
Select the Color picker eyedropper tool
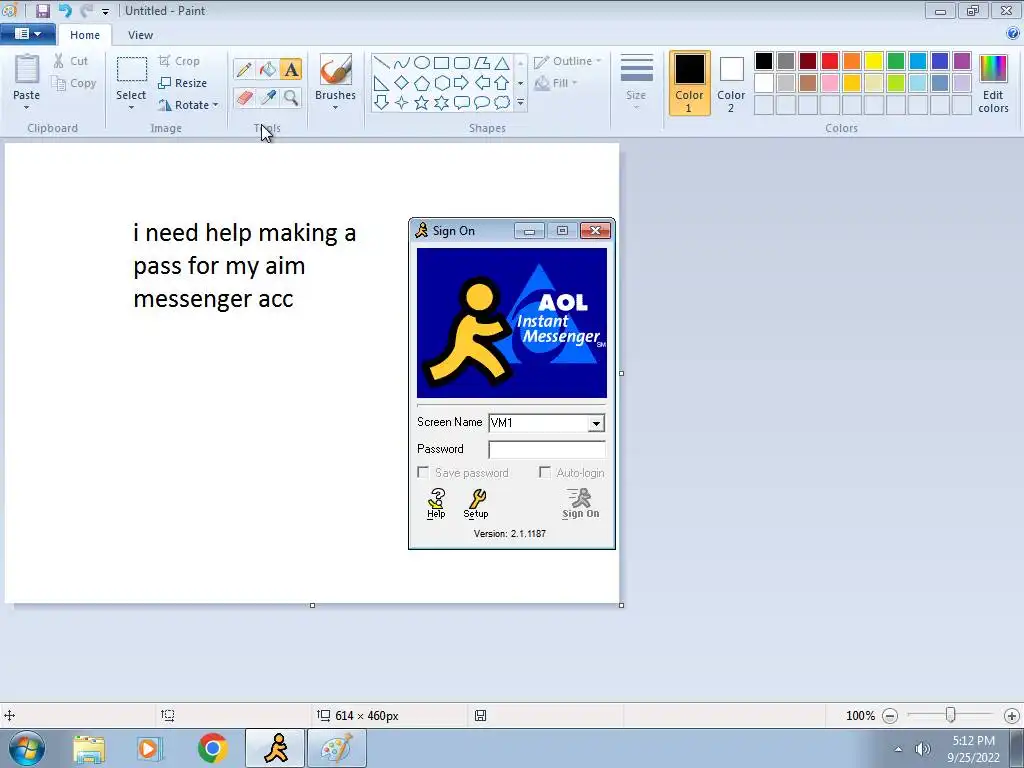click(x=268, y=98)
